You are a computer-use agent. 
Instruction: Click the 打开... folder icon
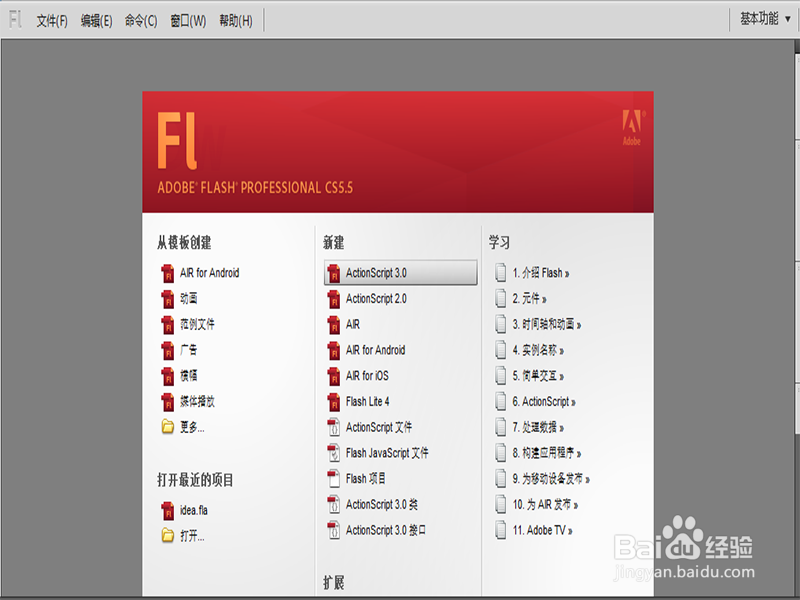[168, 535]
